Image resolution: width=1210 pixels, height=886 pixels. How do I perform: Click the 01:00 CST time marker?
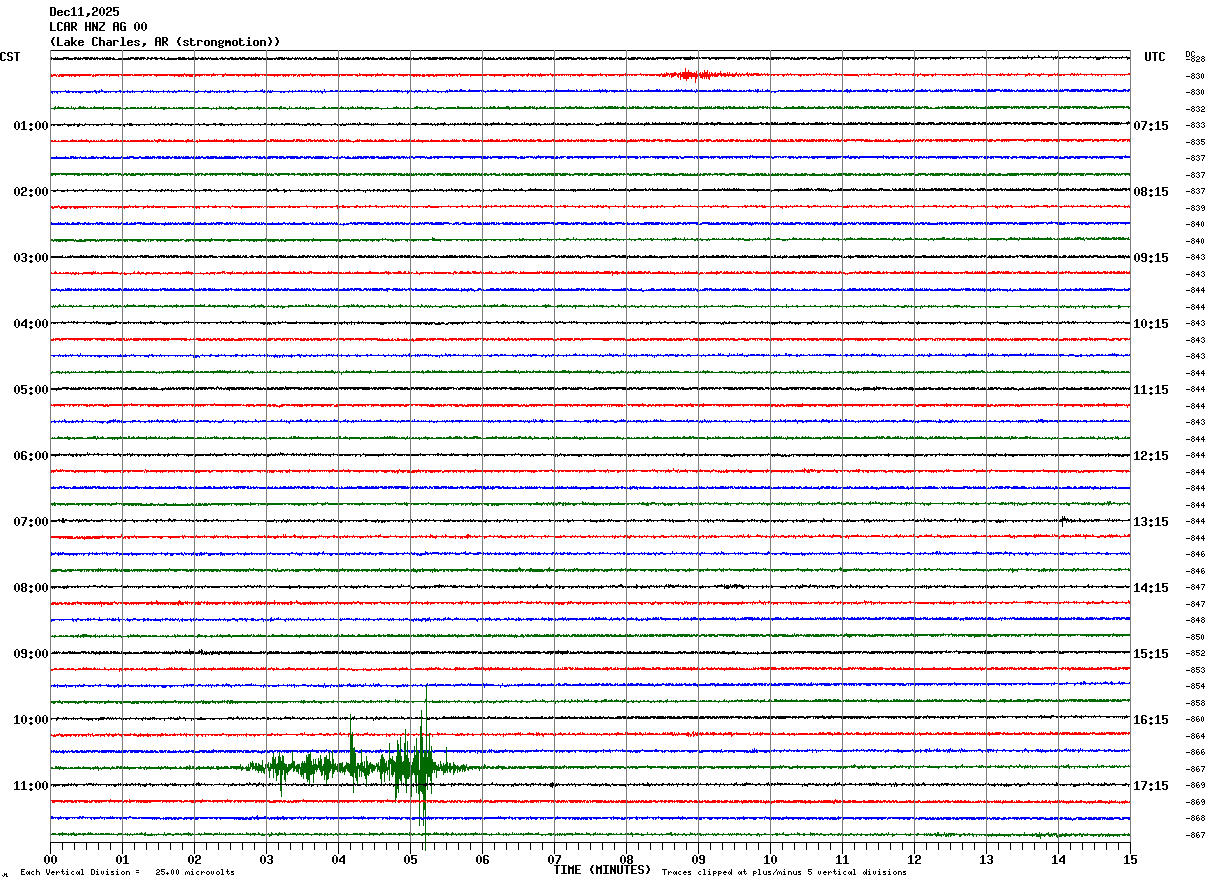(30, 126)
